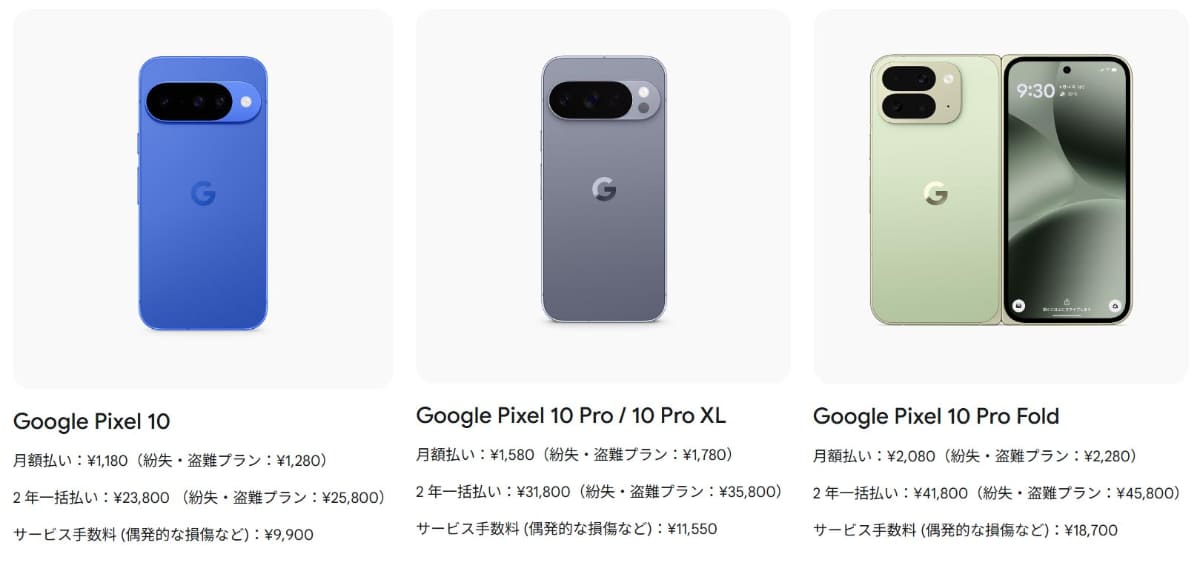The width and height of the screenshot is (1200, 574).
Task: Tap the bottom-right shortcut icon on the Fold screen
Action: click(x=1115, y=305)
